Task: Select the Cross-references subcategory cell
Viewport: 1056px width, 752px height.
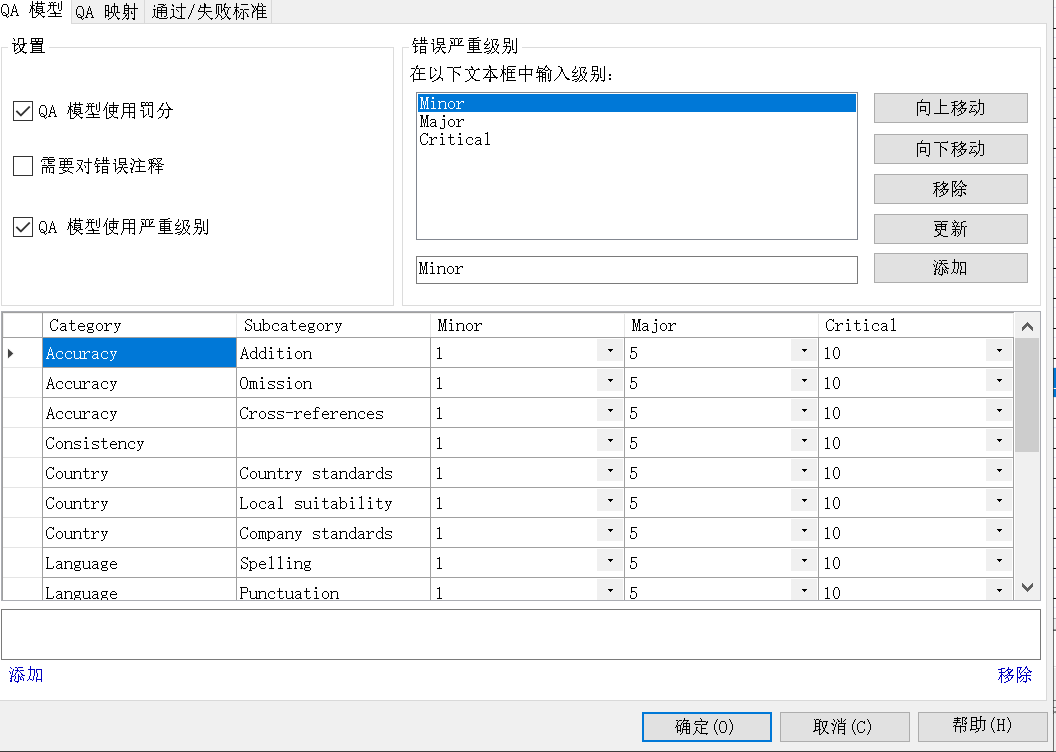Action: [333, 413]
